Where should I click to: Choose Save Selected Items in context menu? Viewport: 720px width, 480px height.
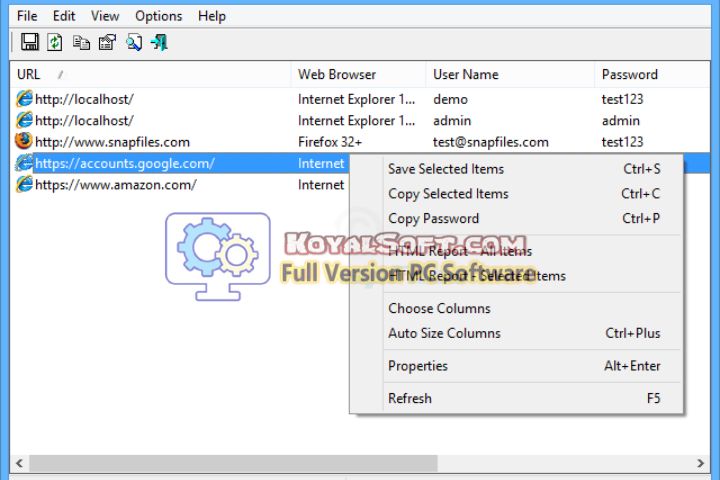(x=517, y=169)
